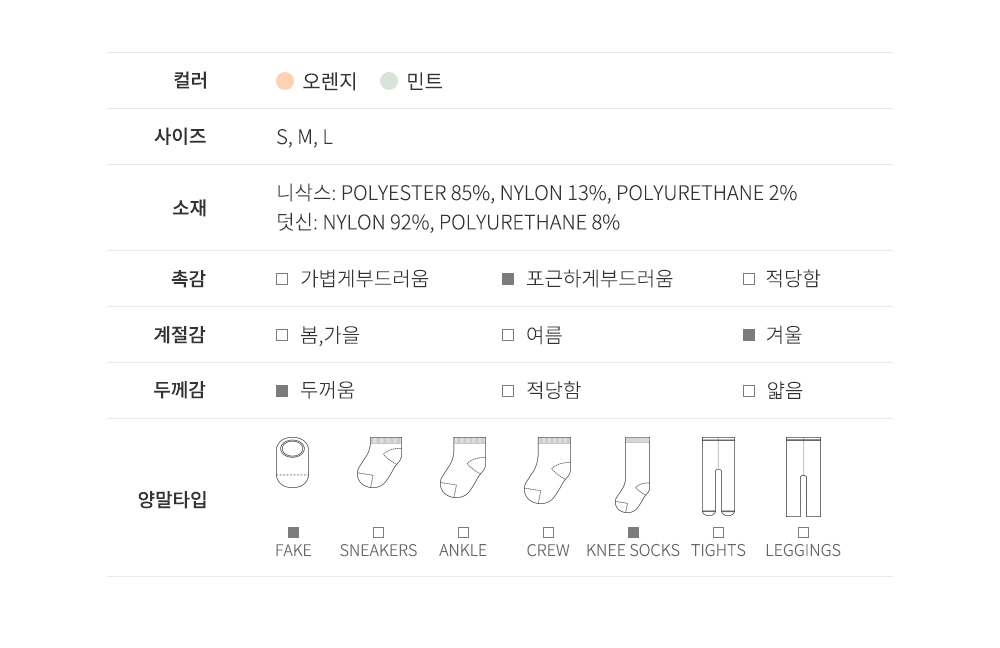Click the tights illustration
The image size is (1000, 648).
coord(718,476)
